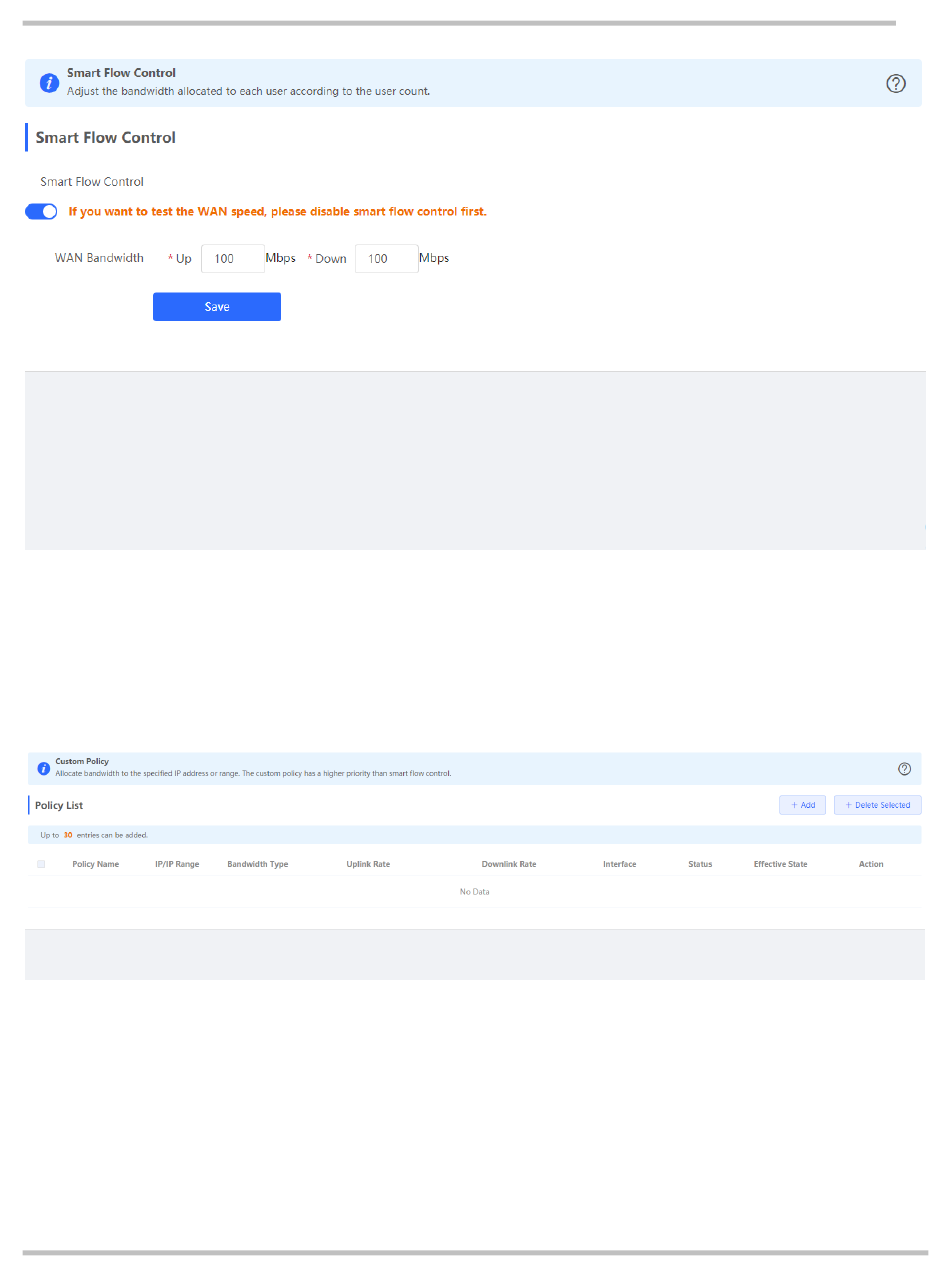Click the Uplink Rate column header

click(x=368, y=864)
